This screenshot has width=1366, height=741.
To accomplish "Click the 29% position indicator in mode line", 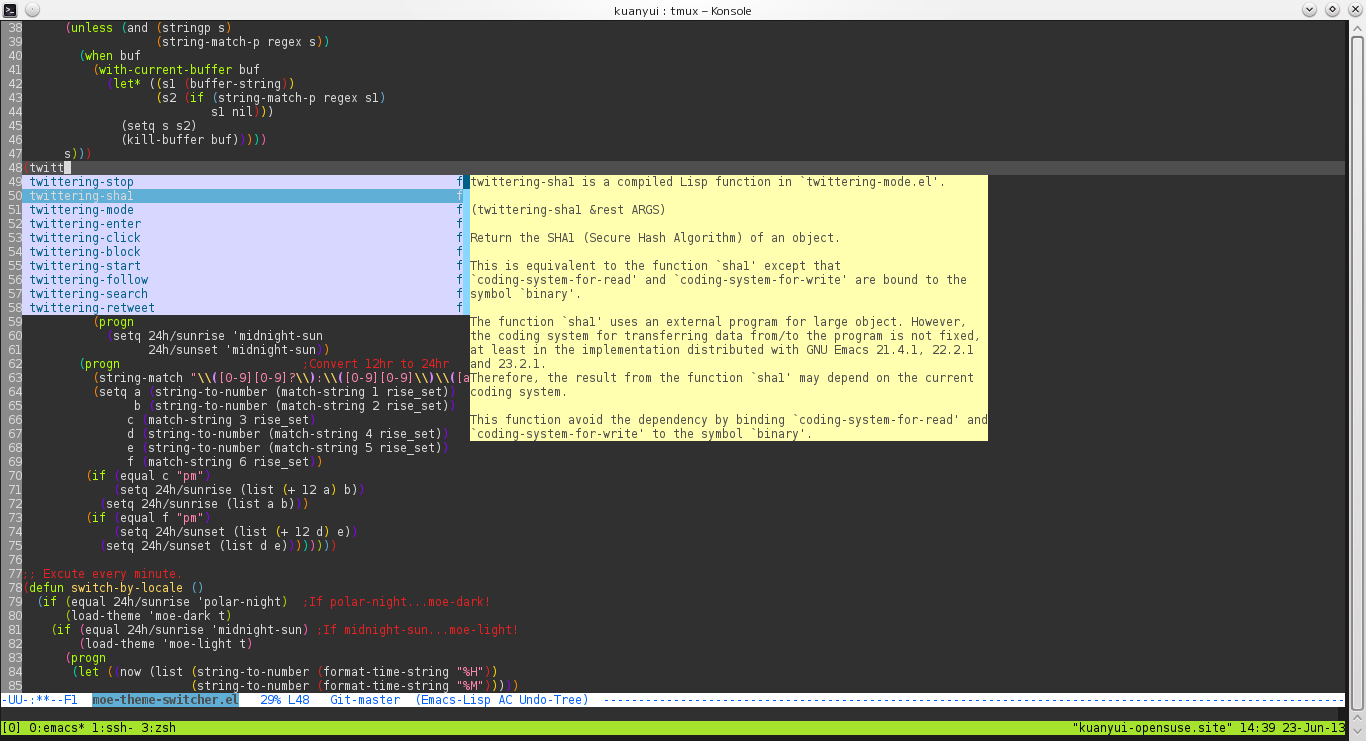I will tap(270, 700).
